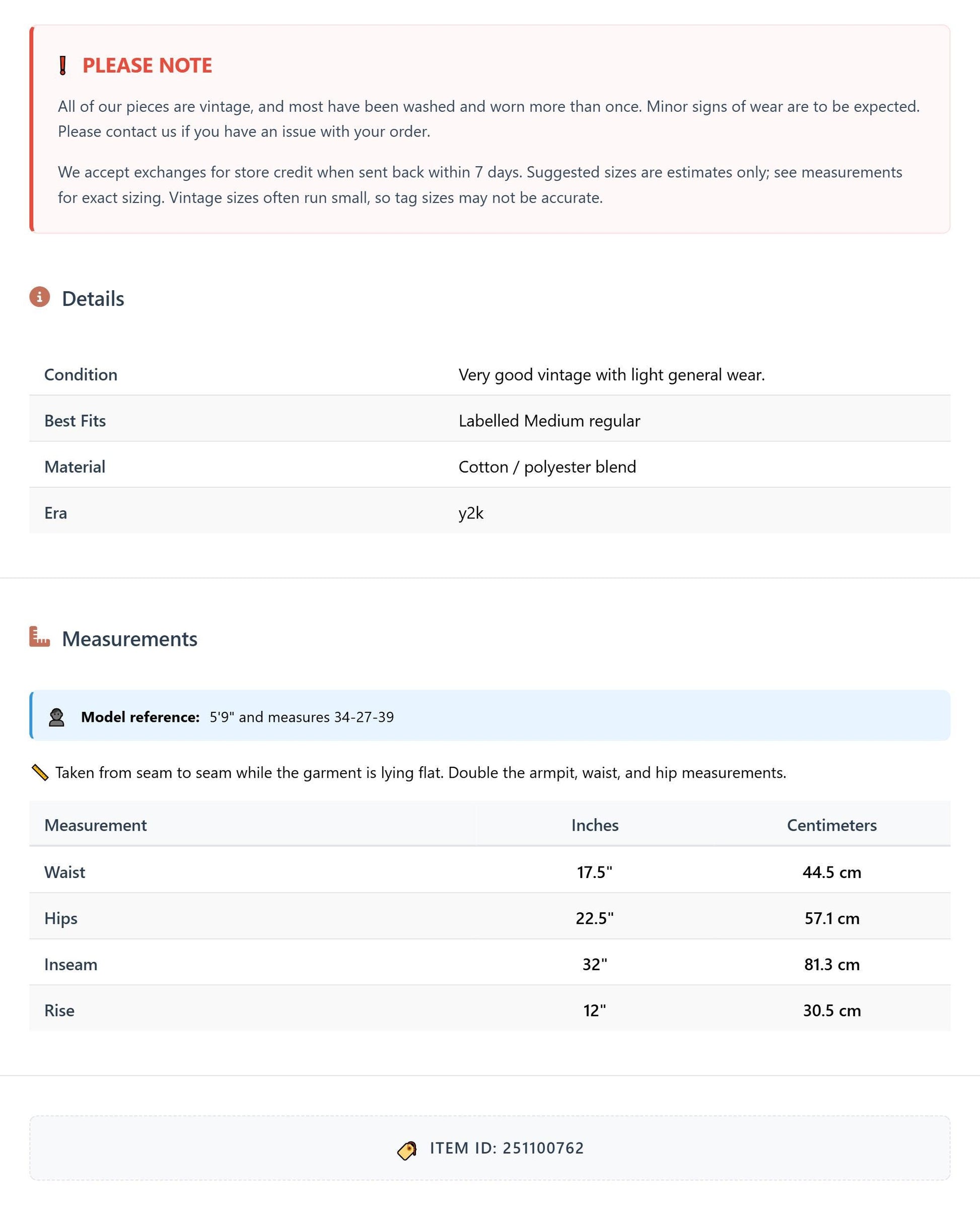Click the Measurement column header
This screenshot has width=980, height=1205.
coord(95,825)
